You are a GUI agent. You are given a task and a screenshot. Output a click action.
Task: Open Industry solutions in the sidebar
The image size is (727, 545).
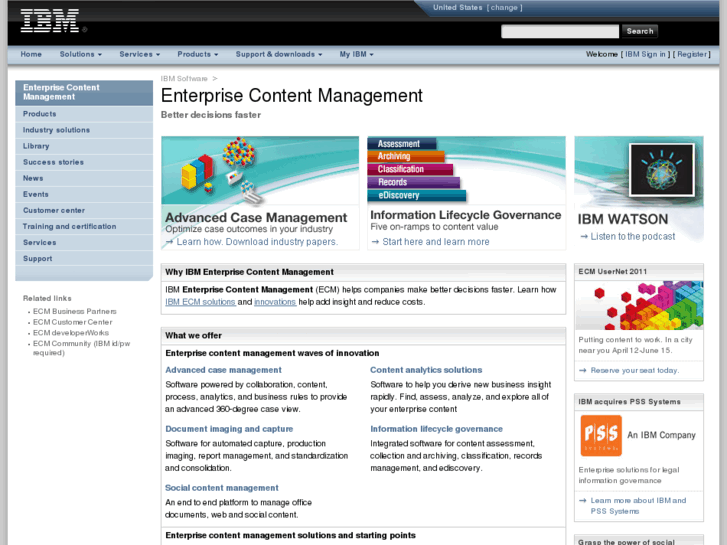tap(84, 130)
